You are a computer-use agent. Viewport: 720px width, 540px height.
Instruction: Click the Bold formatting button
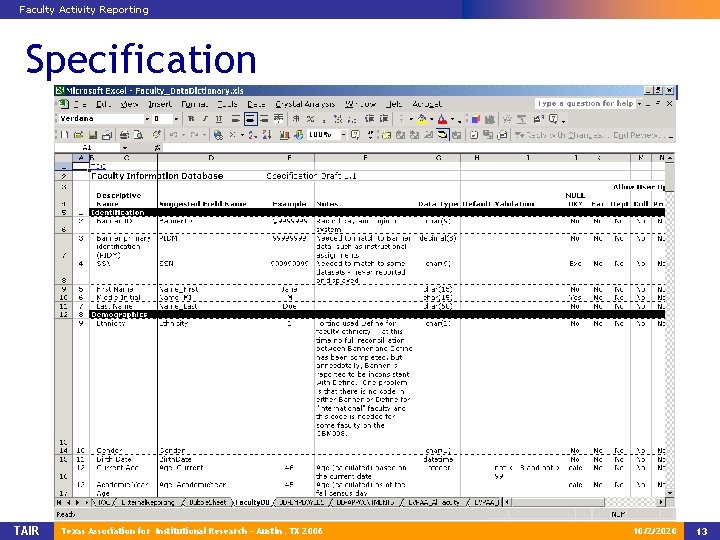[191, 119]
